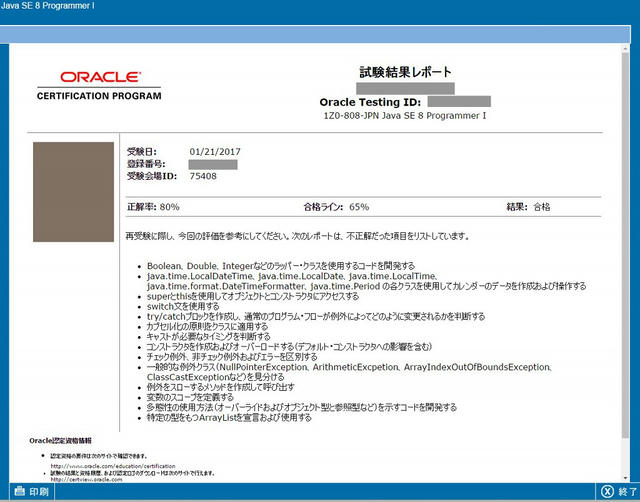The height and width of the screenshot is (502, 640).
Task: Click the 再受験に際し retake notice sentence
Action: [x=297, y=236]
